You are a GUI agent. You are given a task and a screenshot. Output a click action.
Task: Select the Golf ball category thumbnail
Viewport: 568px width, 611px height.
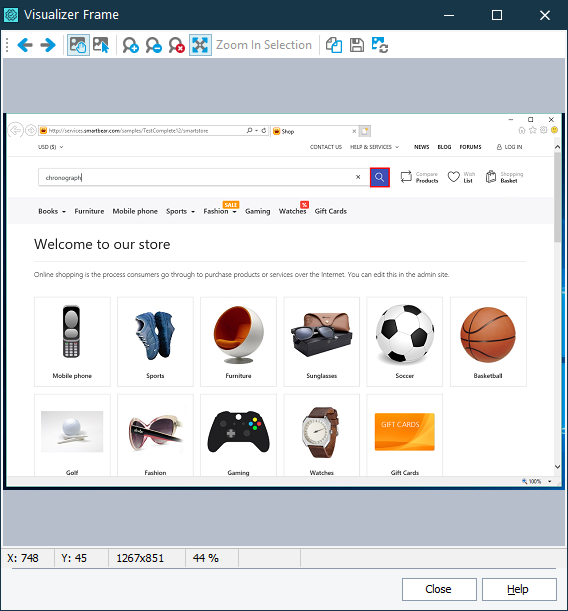tap(72, 435)
